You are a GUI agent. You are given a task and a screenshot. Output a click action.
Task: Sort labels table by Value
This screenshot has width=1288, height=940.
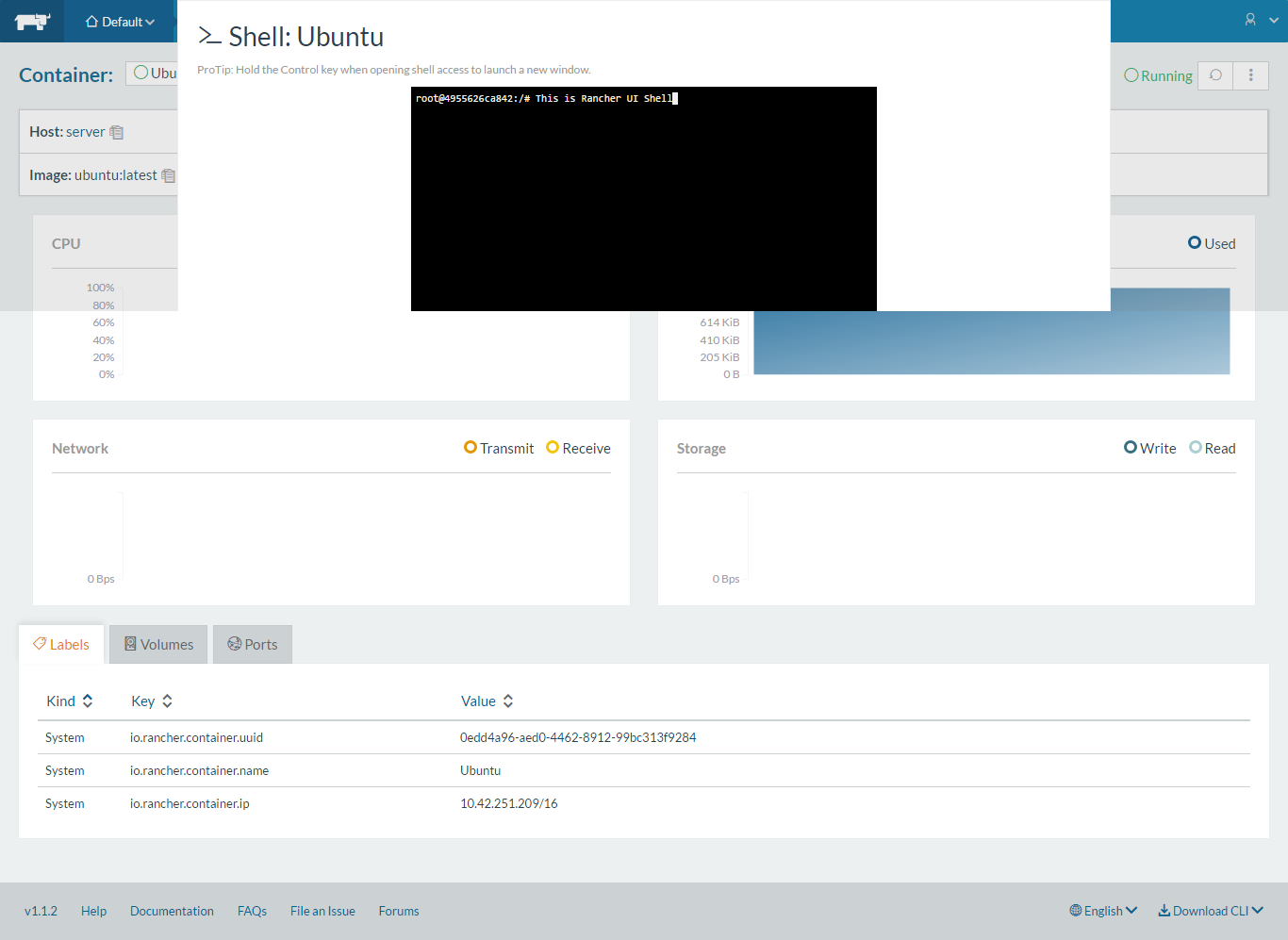487,701
